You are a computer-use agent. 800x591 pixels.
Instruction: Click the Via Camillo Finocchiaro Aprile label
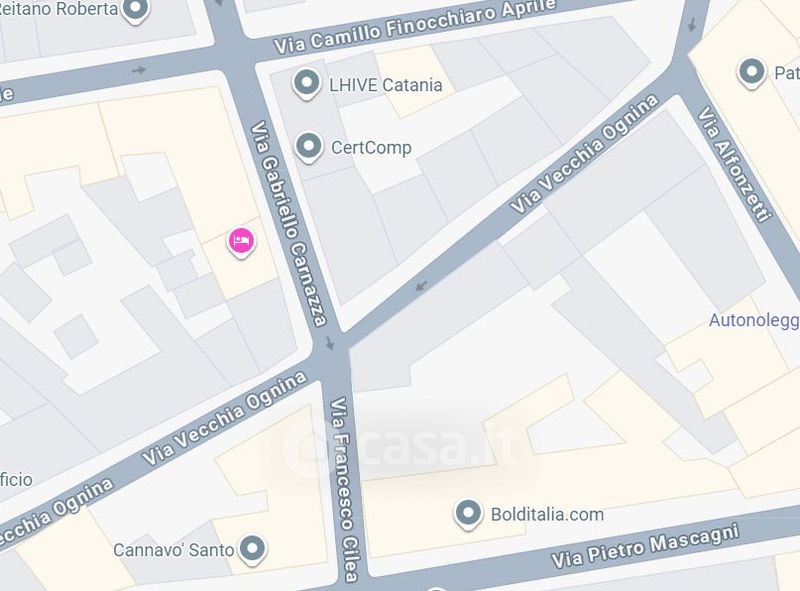click(x=414, y=26)
